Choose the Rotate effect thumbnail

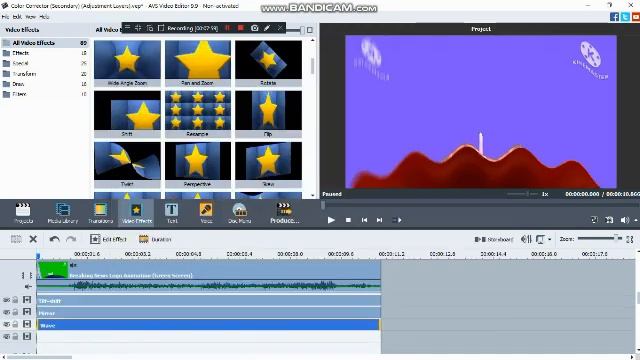268,63
